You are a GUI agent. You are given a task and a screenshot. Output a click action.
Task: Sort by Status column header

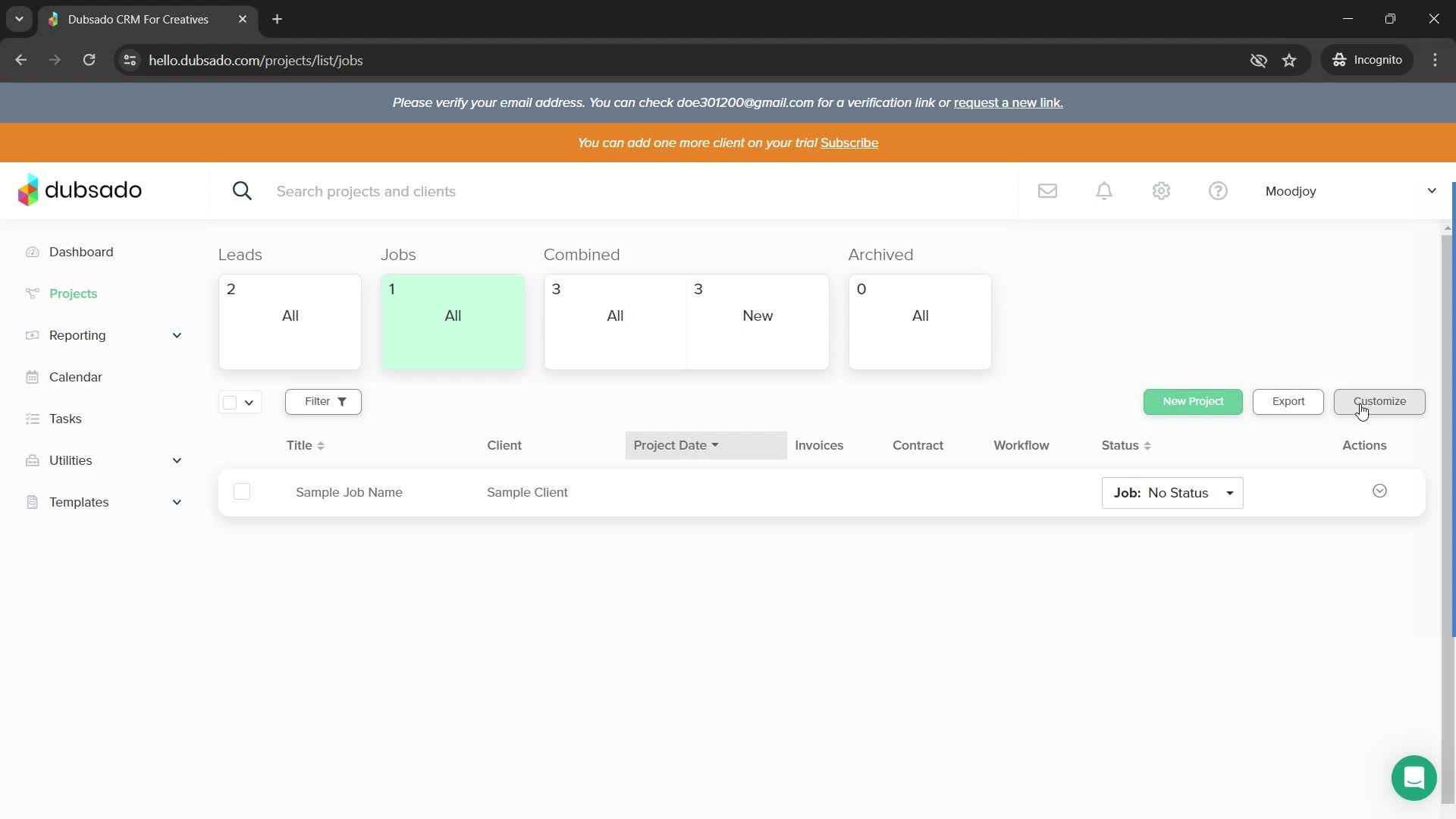[1126, 445]
